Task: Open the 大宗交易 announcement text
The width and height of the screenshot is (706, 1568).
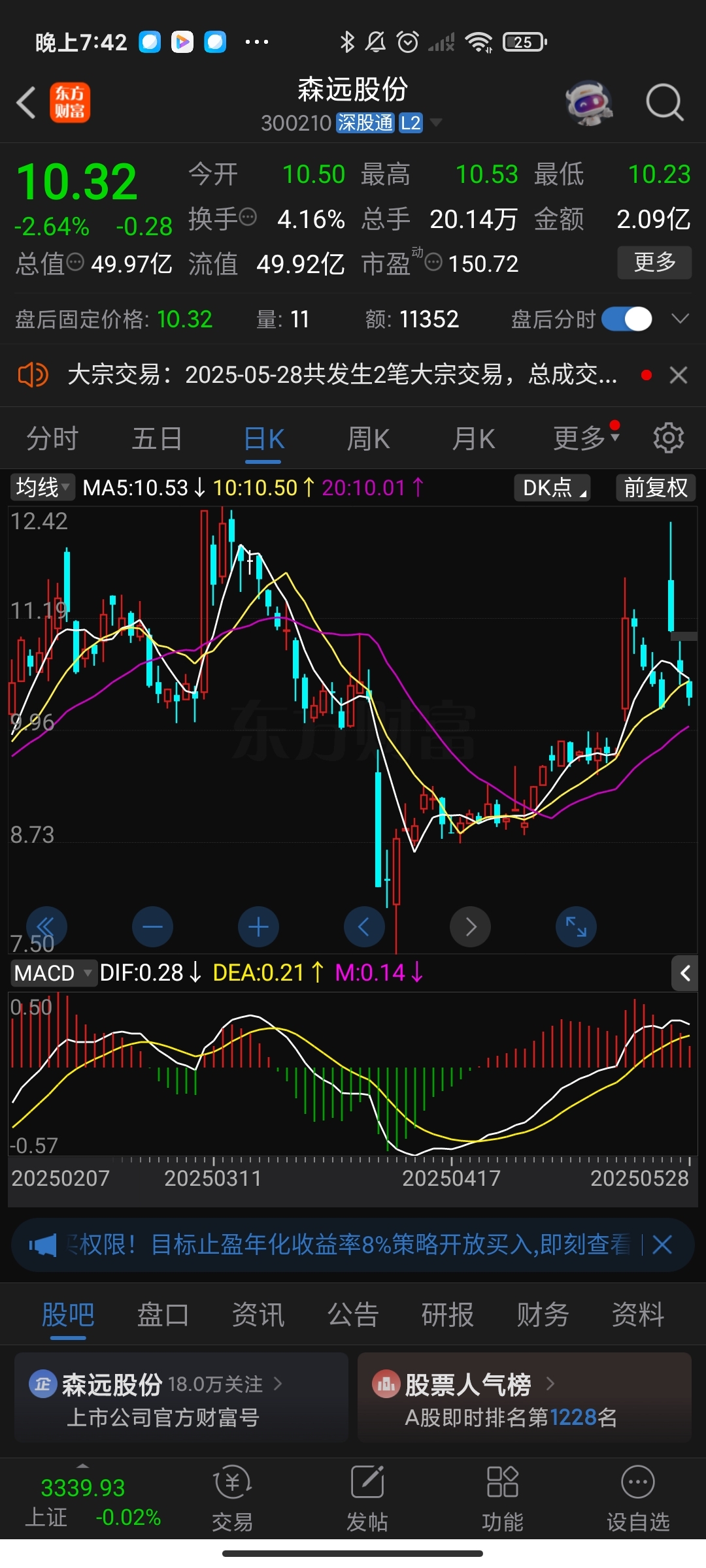Action: pyautogui.click(x=343, y=375)
